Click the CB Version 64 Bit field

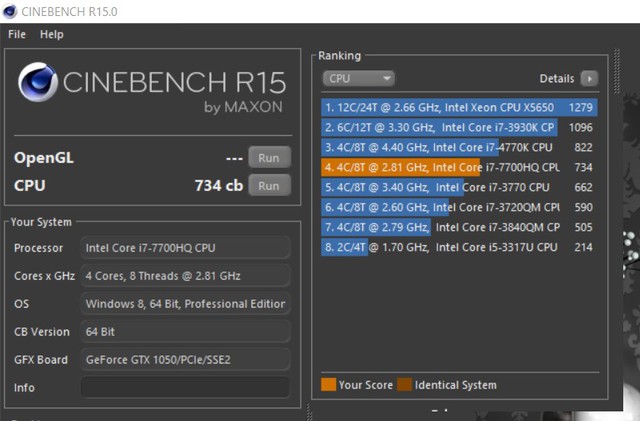point(186,332)
